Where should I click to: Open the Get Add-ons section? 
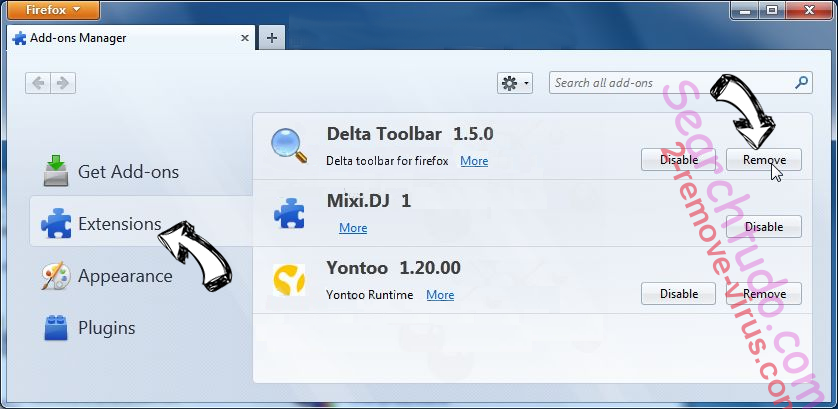coord(128,172)
